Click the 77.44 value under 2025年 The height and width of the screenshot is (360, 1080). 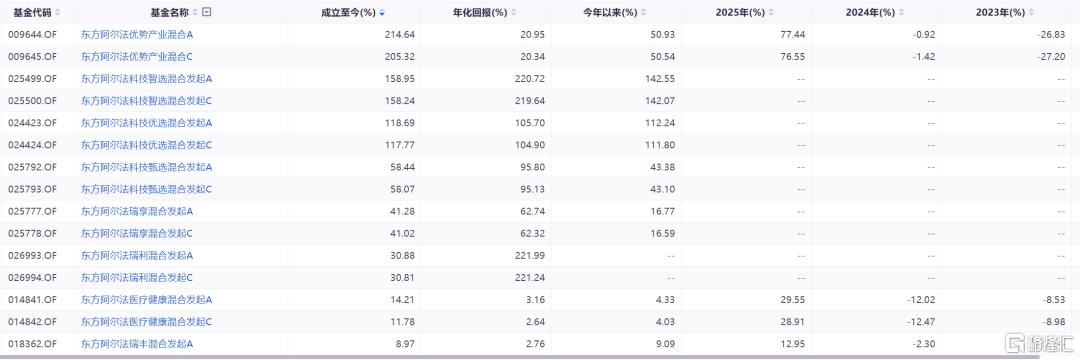click(794, 34)
